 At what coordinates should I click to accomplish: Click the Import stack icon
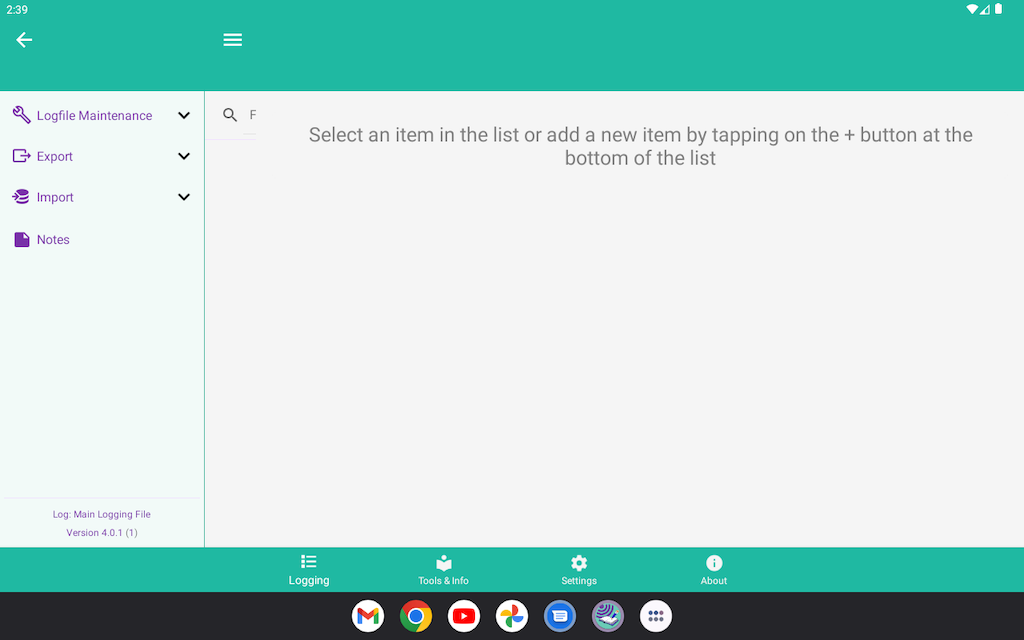[21, 197]
